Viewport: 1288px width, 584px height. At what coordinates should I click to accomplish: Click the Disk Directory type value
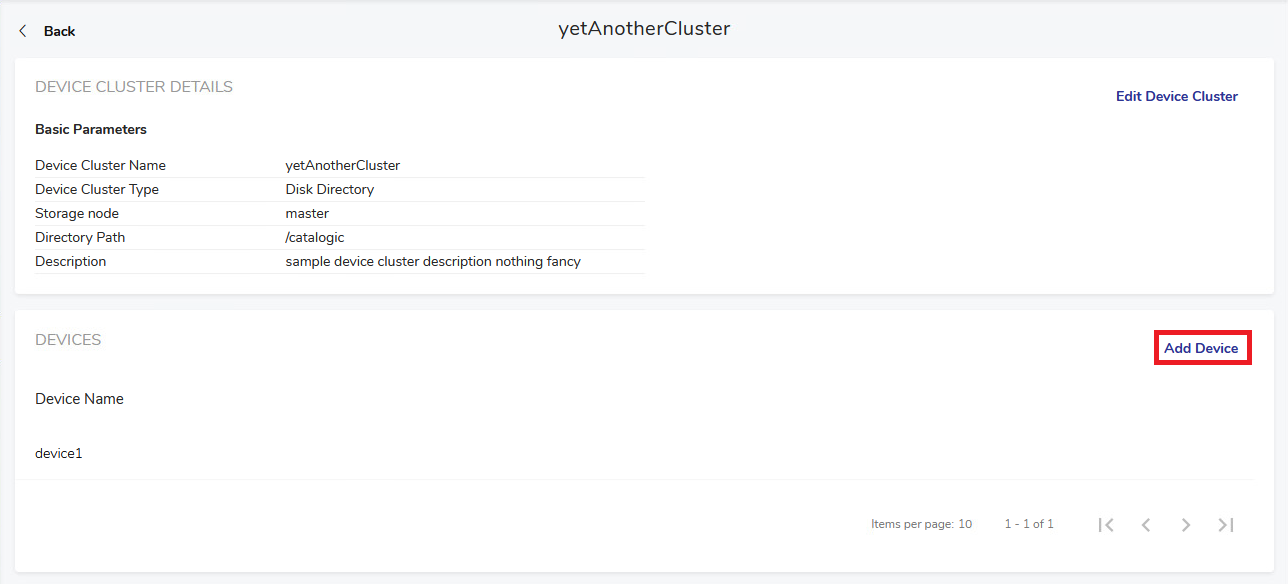click(329, 189)
